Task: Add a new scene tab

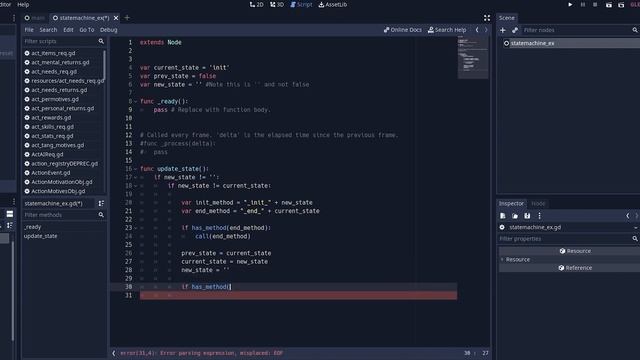Action: 127,18
